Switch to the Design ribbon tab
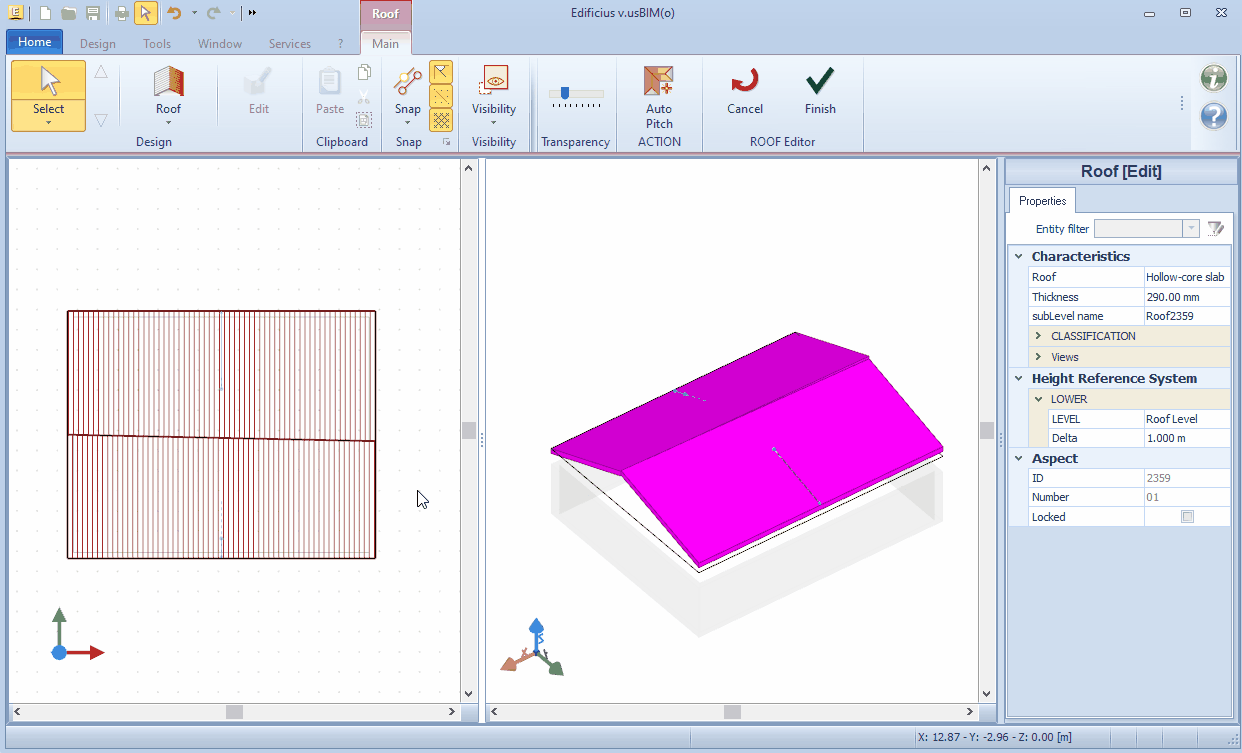The height and width of the screenshot is (753, 1242). click(x=98, y=44)
